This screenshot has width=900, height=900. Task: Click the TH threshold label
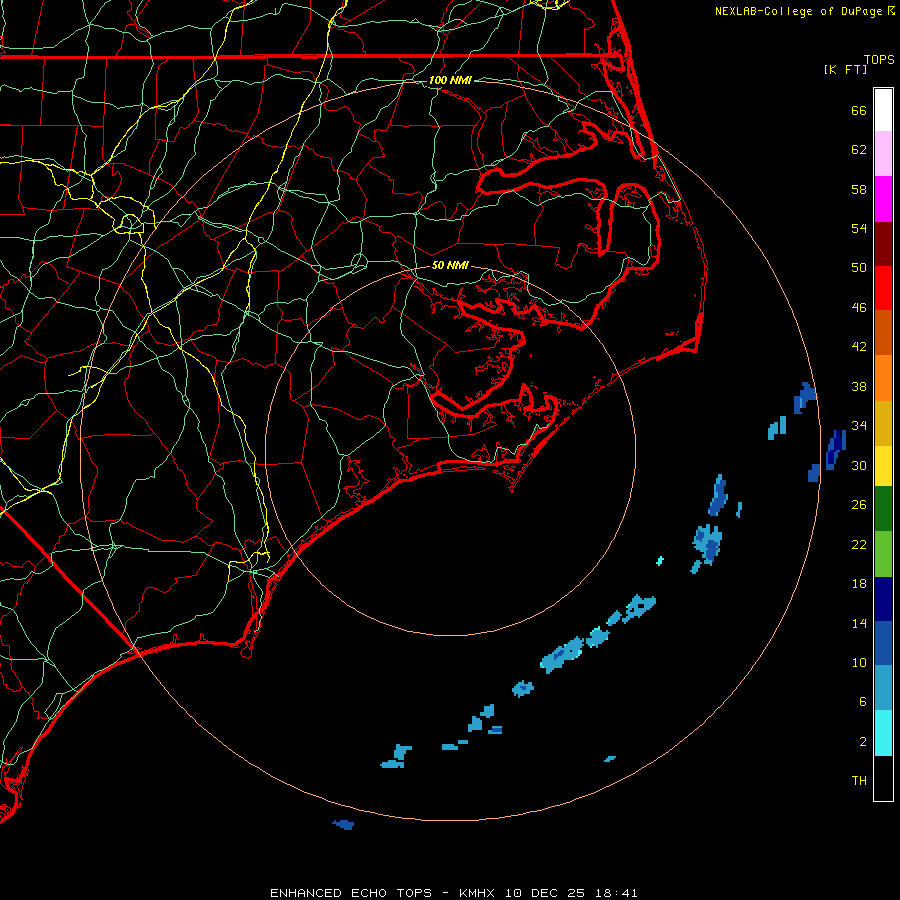[859, 781]
